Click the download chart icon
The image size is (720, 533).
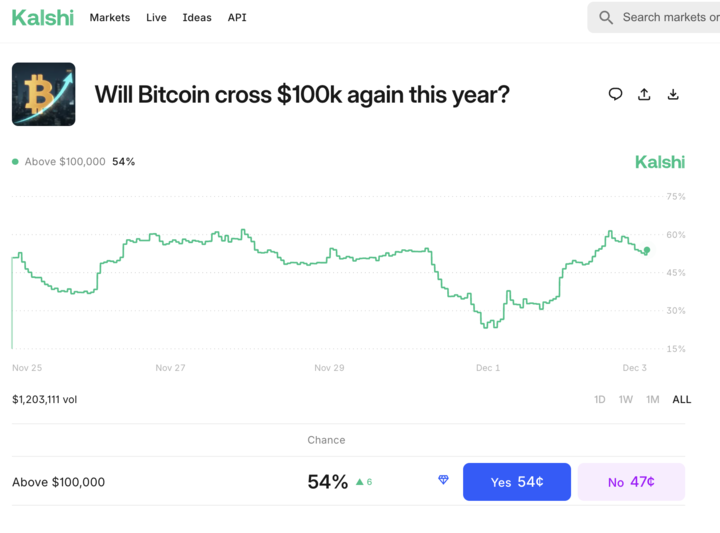[x=673, y=94]
